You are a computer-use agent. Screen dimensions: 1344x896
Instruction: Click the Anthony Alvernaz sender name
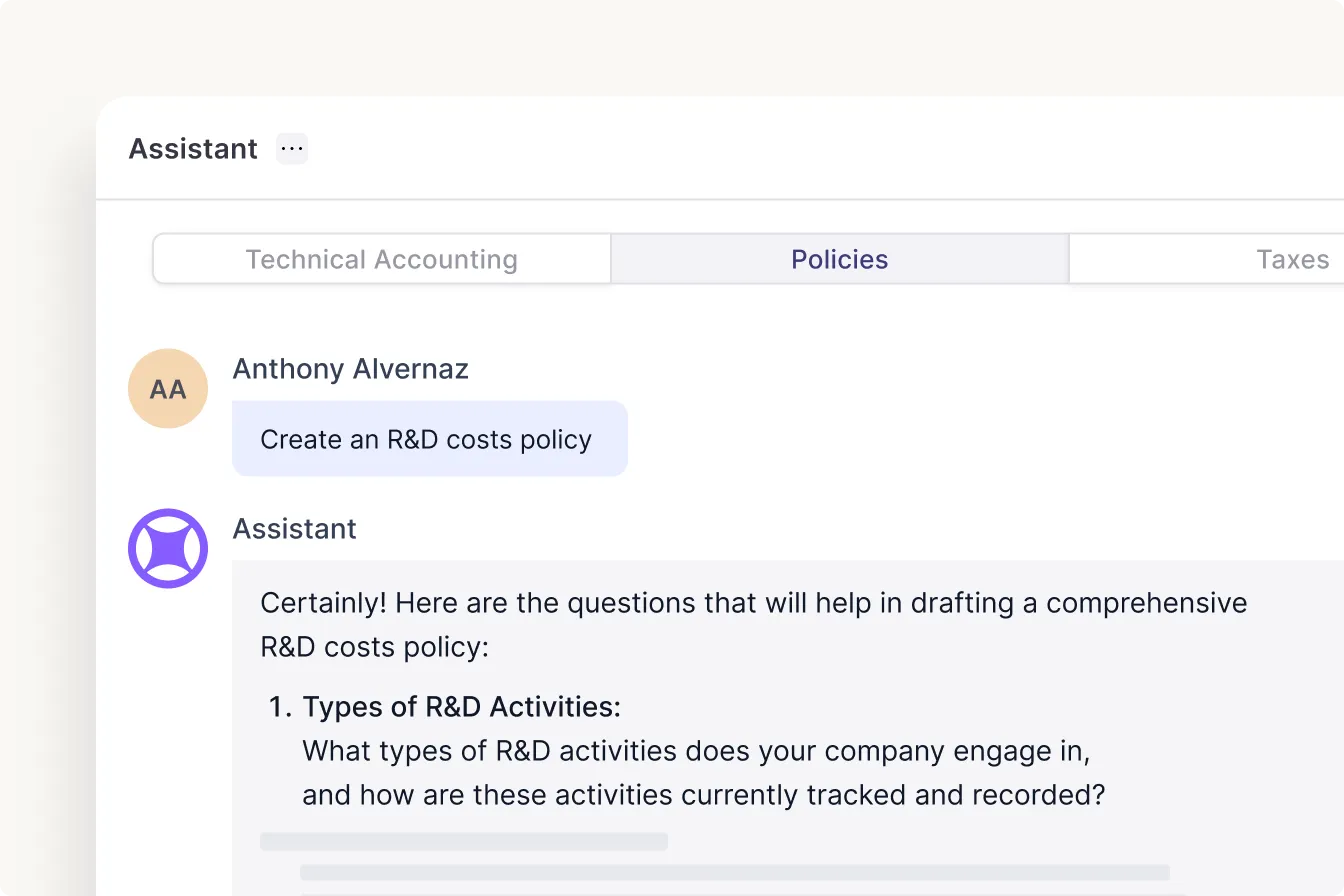point(350,369)
